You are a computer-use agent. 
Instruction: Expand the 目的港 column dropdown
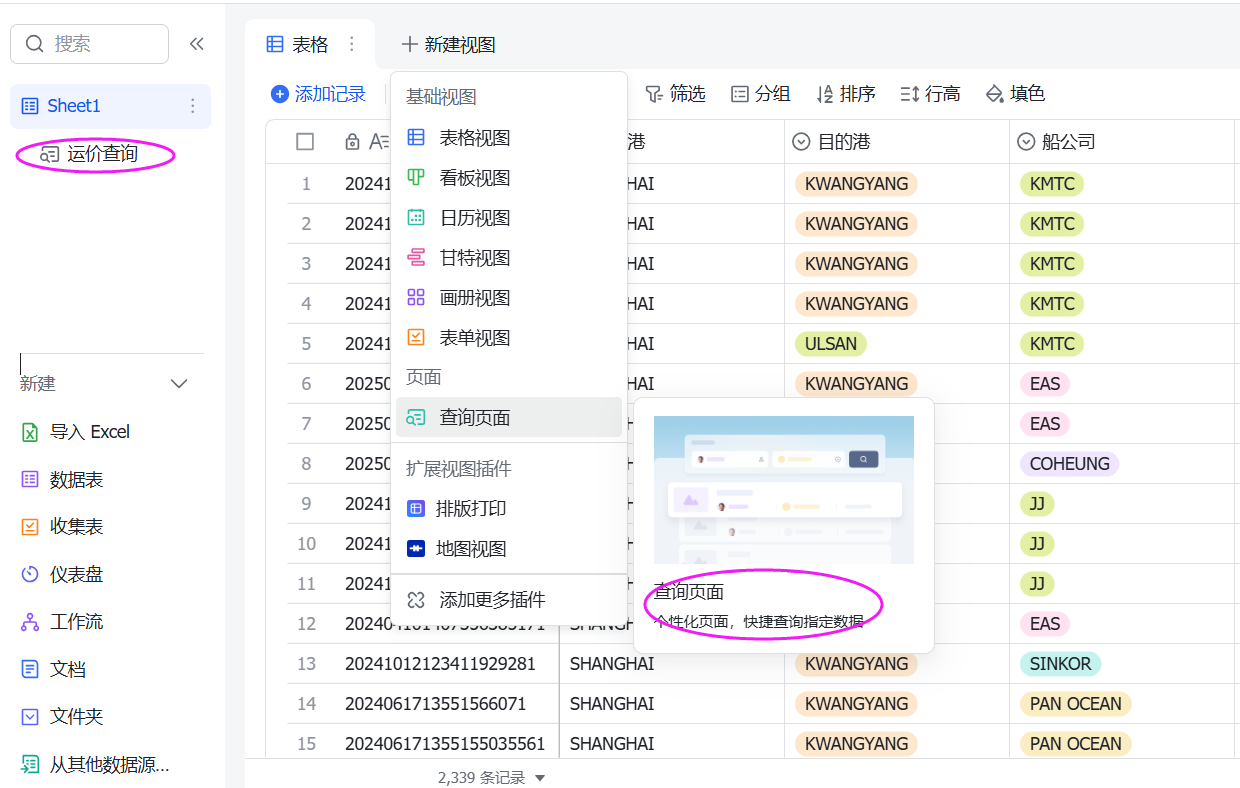pos(801,142)
